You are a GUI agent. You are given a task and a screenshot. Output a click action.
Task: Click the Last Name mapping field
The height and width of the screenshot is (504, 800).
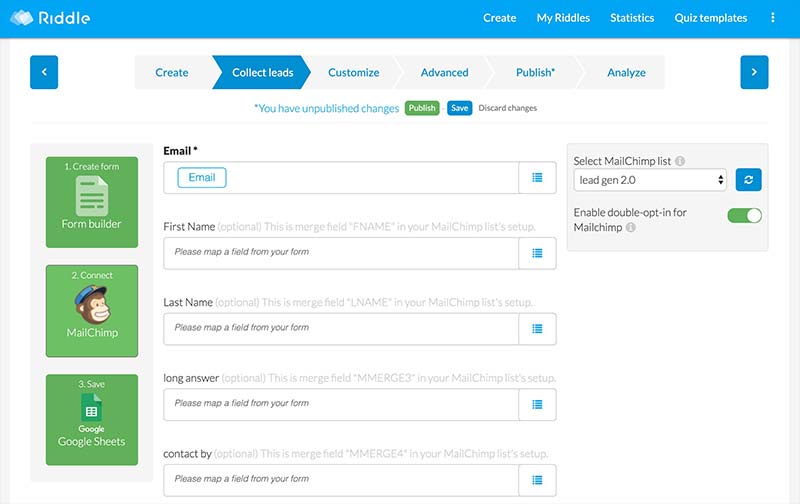[341, 329]
